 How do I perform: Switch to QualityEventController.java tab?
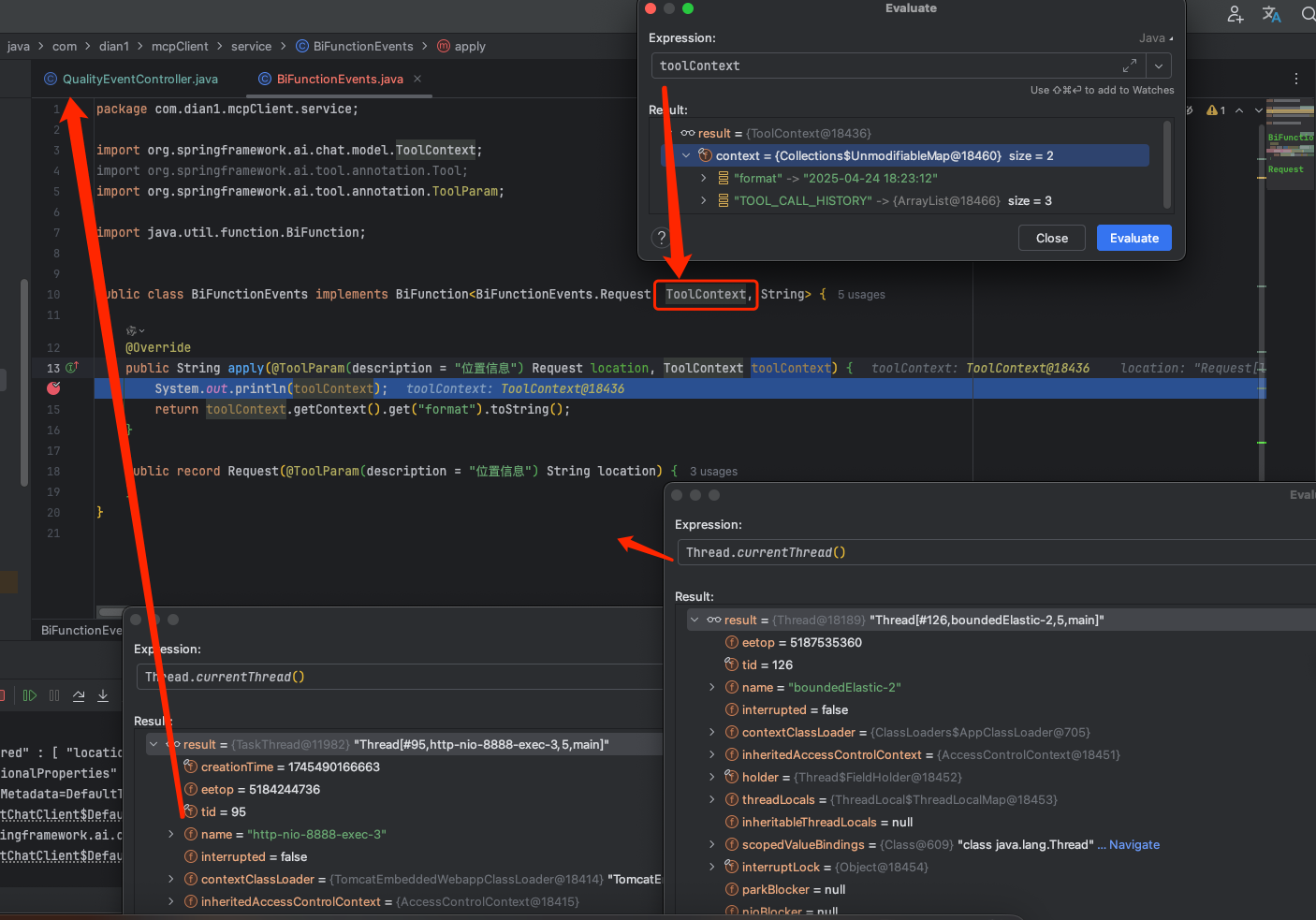coord(131,79)
